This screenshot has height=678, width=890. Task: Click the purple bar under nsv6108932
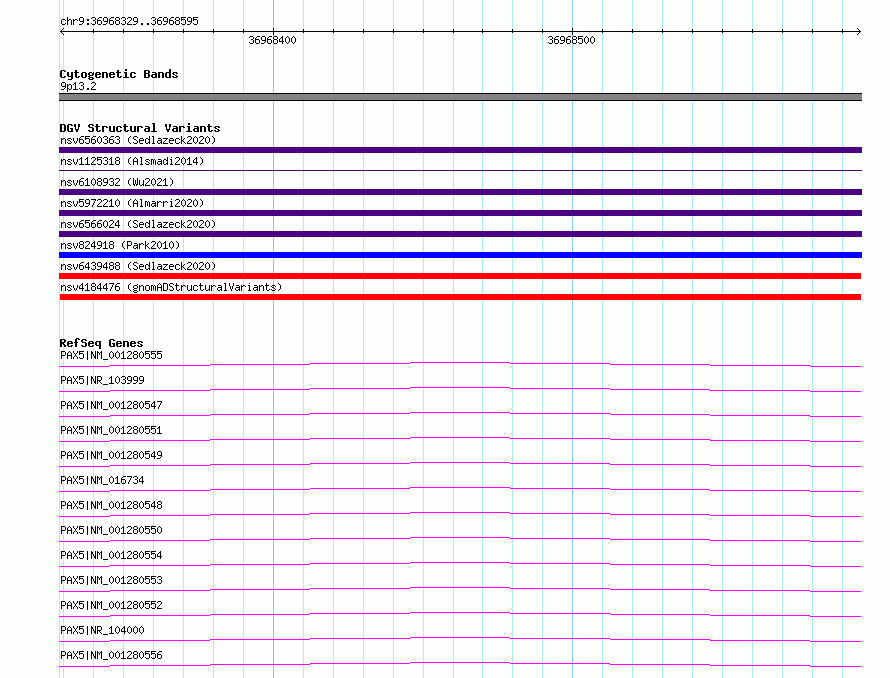tap(460, 192)
